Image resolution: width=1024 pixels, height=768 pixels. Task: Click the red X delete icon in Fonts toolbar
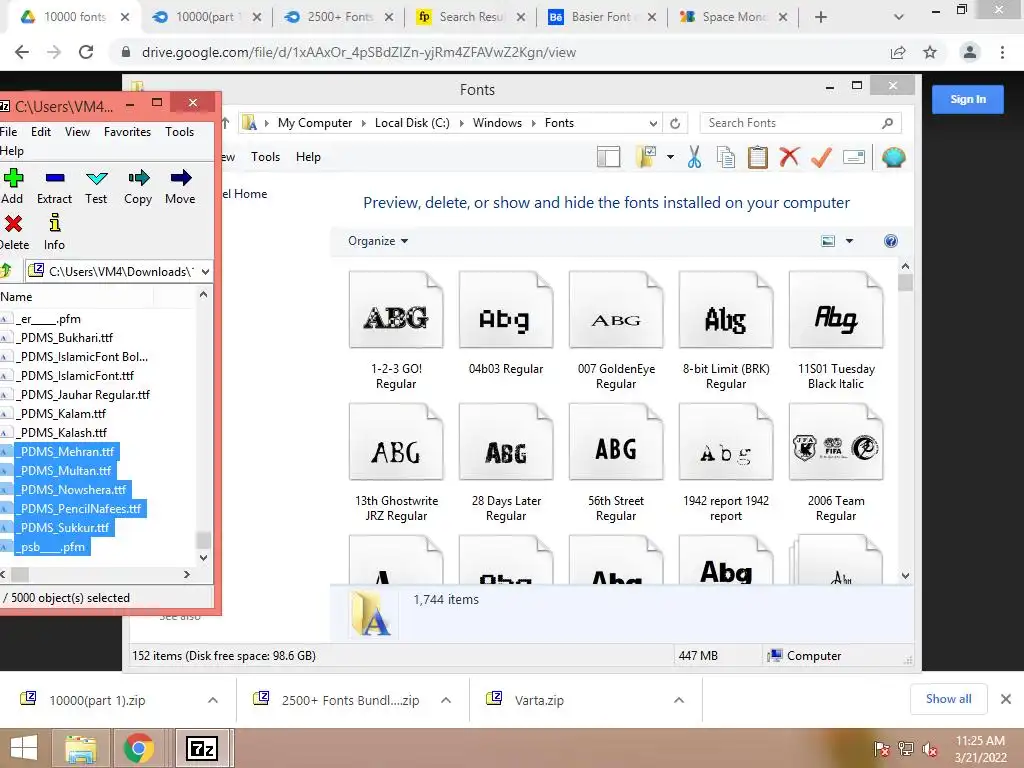point(789,157)
